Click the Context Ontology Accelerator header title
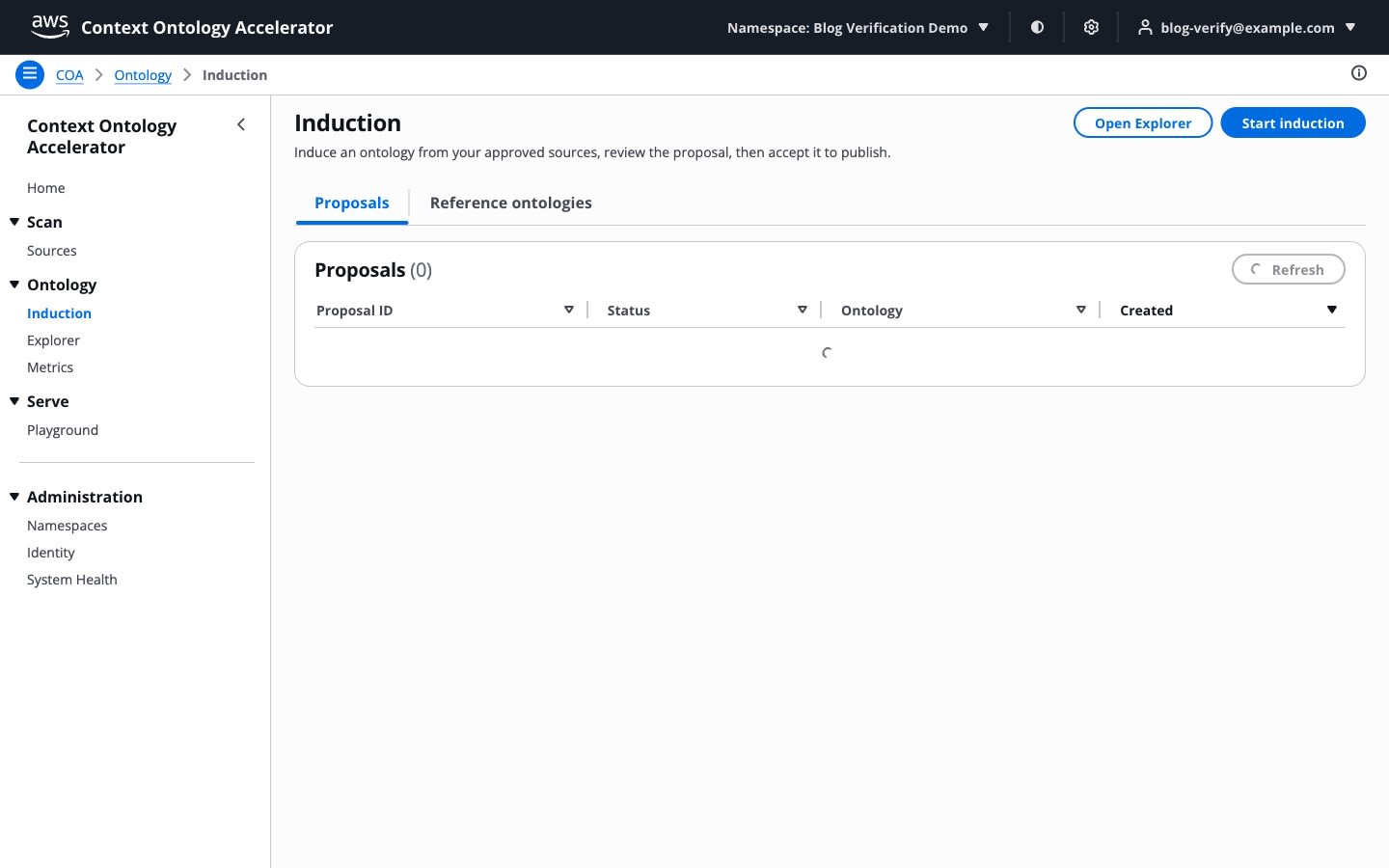 point(207,27)
